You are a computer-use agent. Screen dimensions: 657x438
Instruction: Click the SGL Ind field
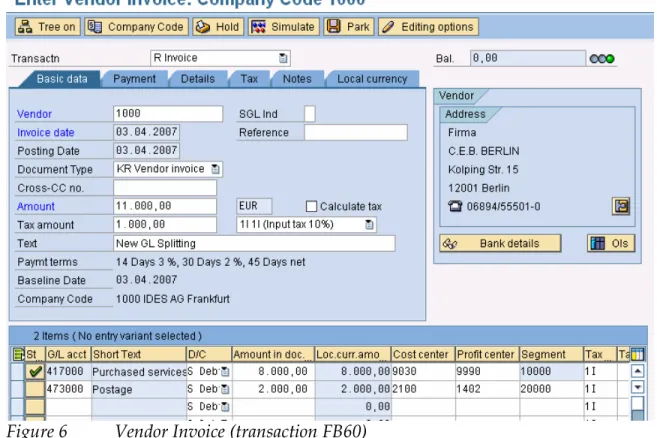pos(310,114)
